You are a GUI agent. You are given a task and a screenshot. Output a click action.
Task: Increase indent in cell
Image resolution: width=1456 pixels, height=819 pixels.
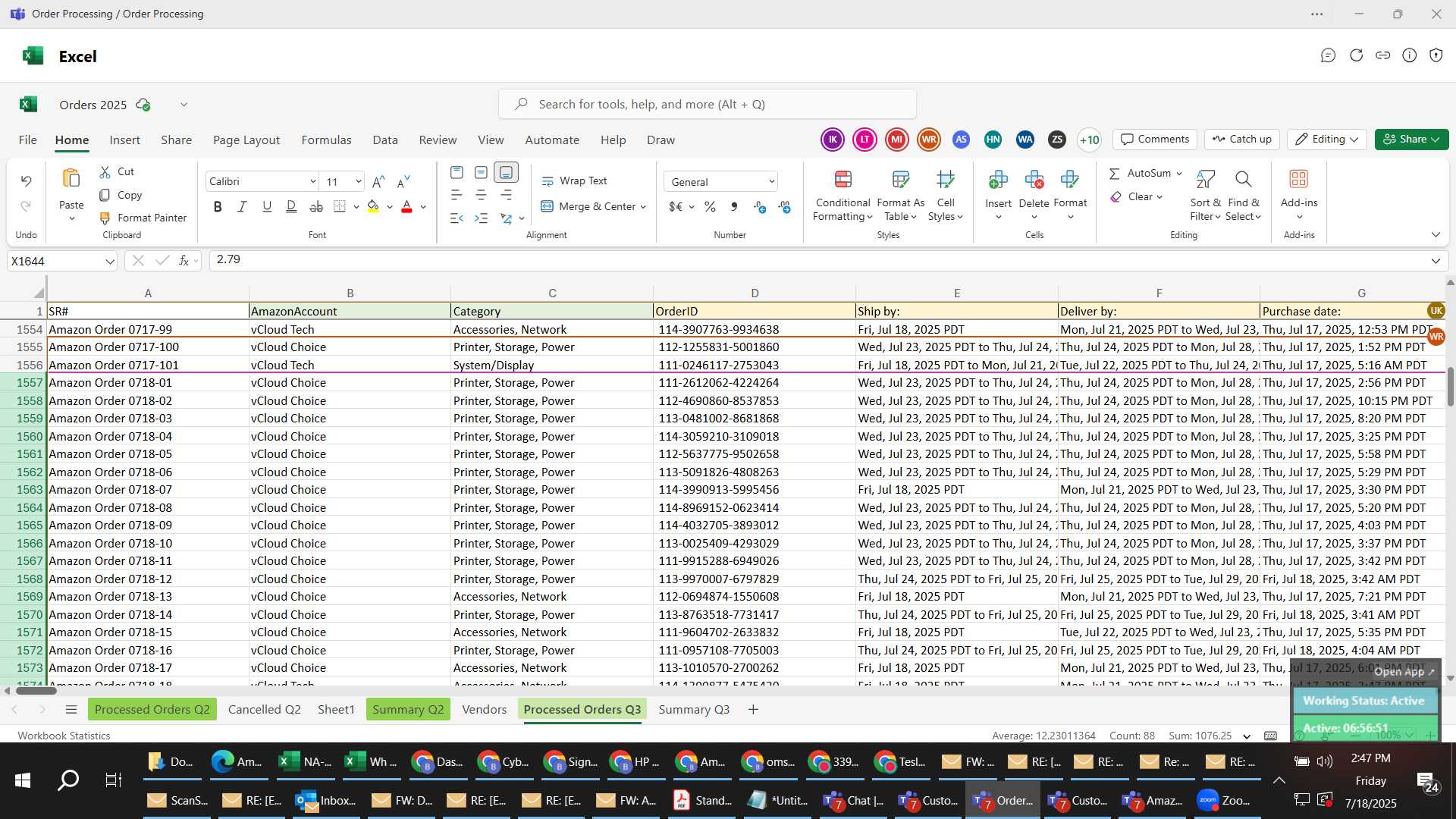(x=481, y=218)
